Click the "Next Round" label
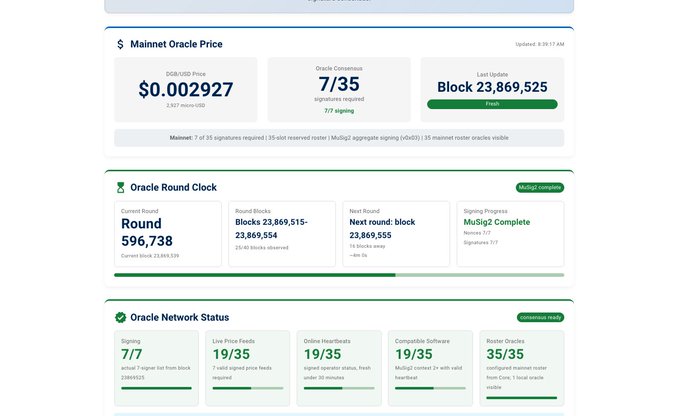Image resolution: width=680 pixels, height=416 pixels. coord(364,211)
